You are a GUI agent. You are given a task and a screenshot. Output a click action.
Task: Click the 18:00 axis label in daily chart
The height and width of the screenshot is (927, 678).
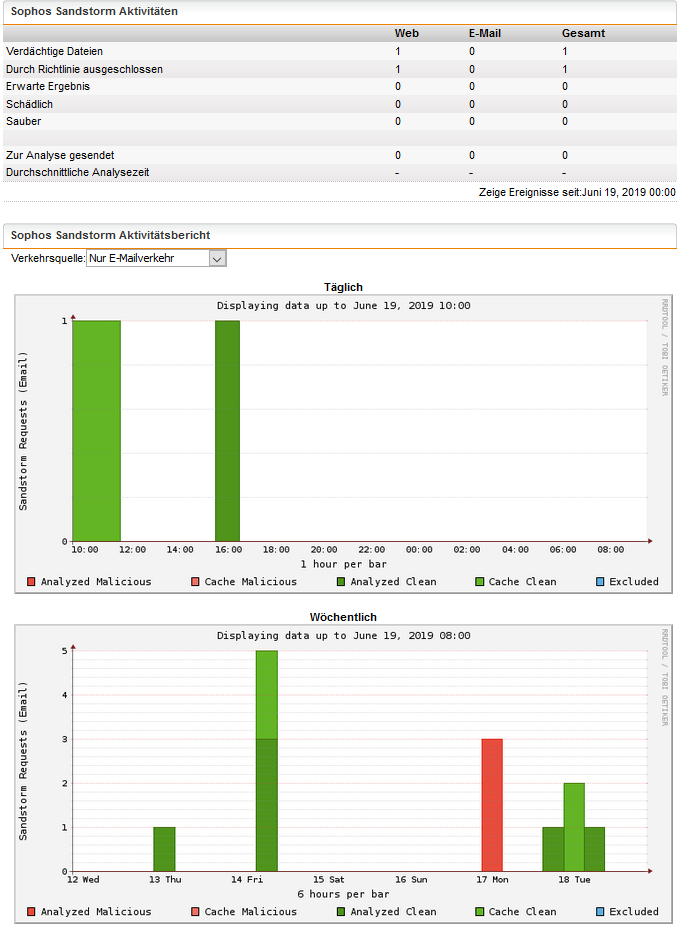[x=276, y=550]
